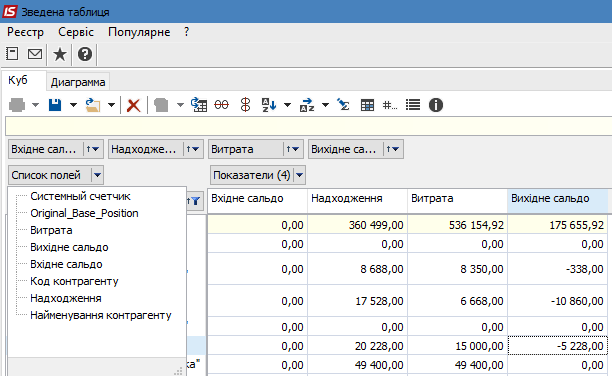
Task: Click the -5 228,00 selected cell
Action: (557, 346)
